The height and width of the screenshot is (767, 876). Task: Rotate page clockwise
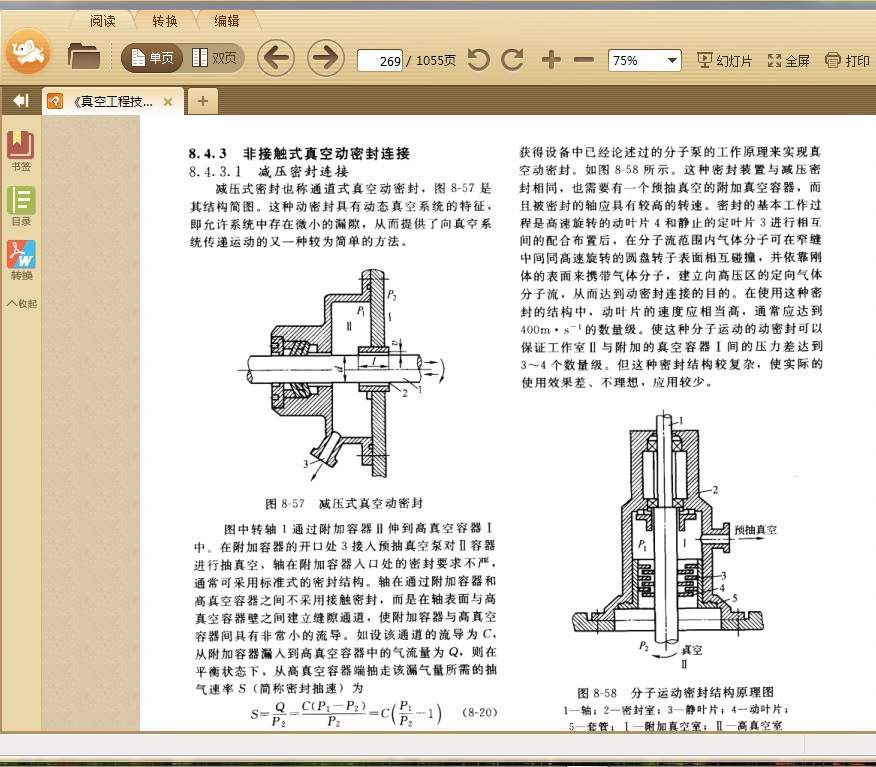coord(512,59)
